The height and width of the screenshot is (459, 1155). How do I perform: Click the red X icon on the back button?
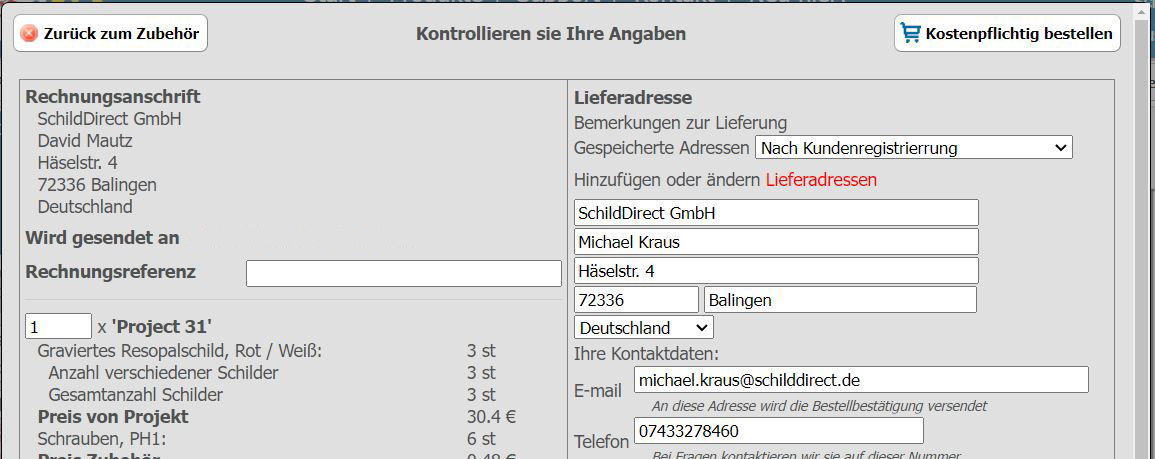point(29,34)
